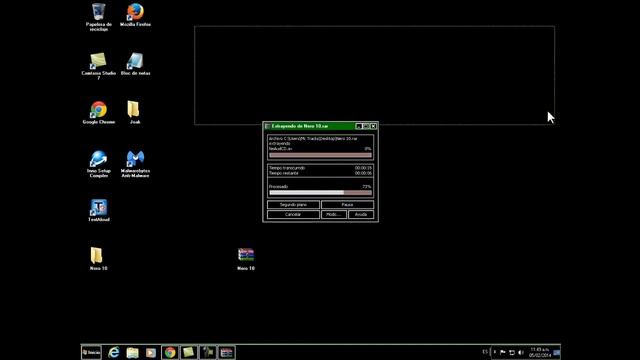
Task: Switch to WinRAR in the taskbar
Action: pos(227,352)
